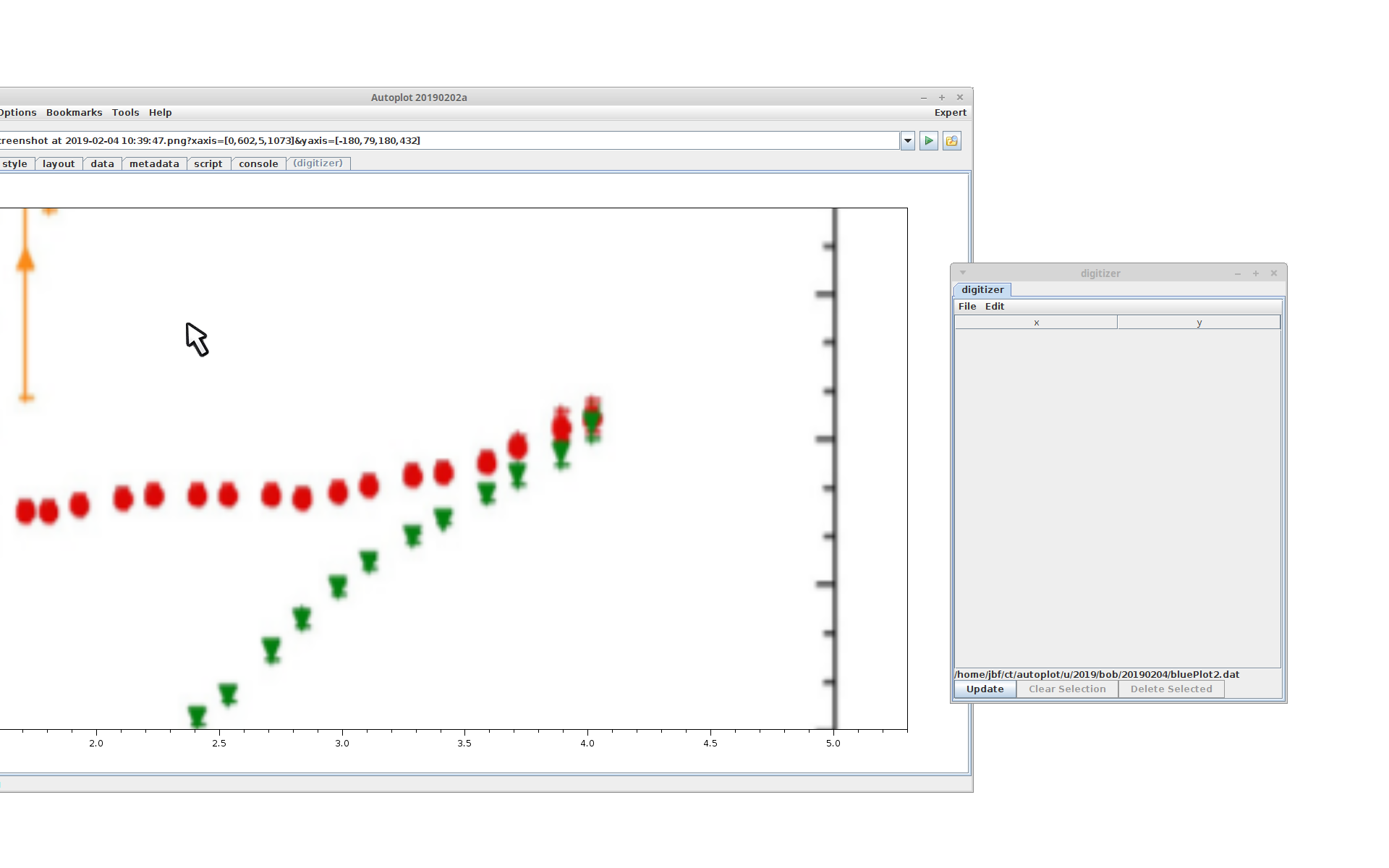Open the File menu in digitizer window
1389x868 pixels.
[967, 307]
